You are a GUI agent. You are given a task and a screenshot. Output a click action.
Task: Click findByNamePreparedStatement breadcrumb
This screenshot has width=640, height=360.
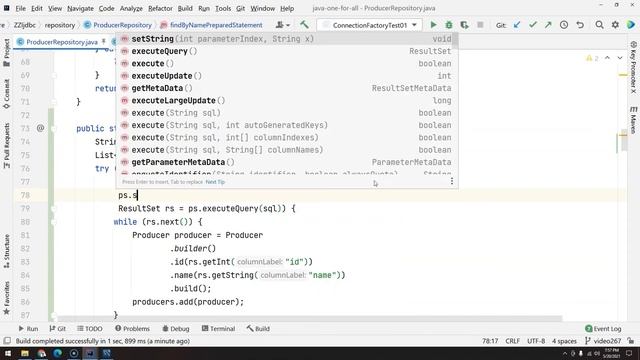click(211, 25)
